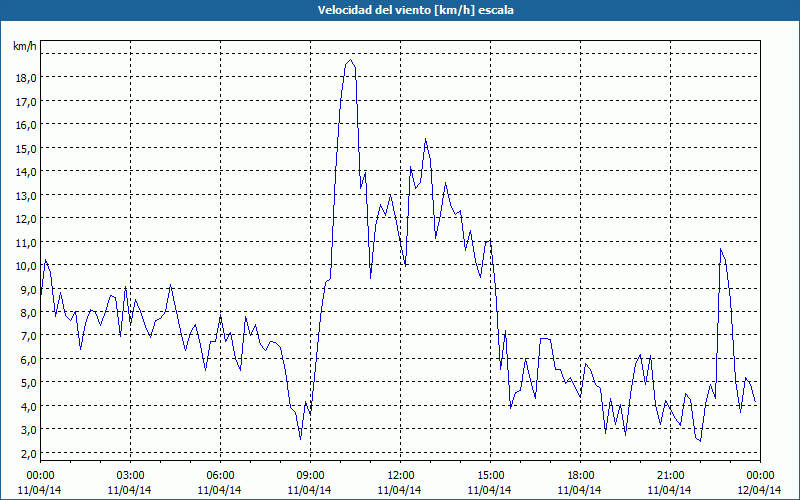800x500 pixels.
Task: Click the 'km/h' unit label on the axis
Action: pyautogui.click(x=25, y=46)
